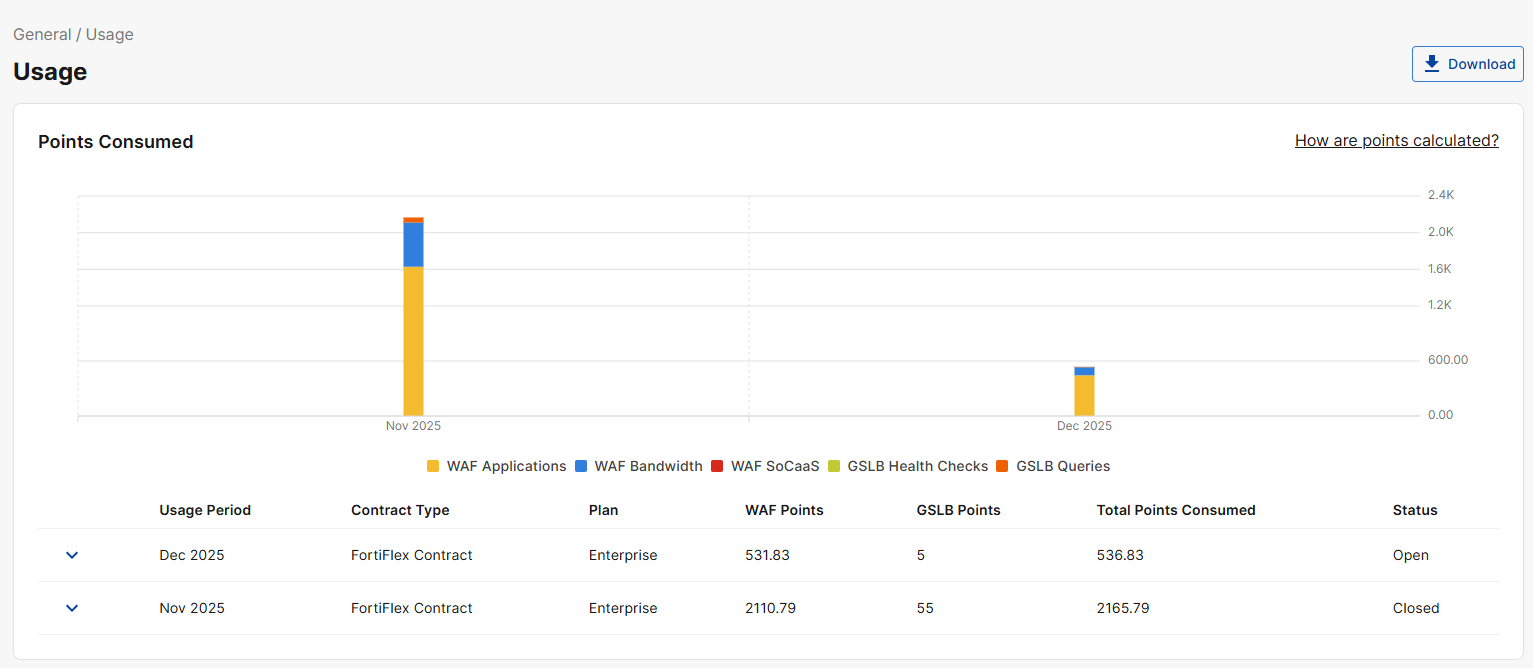This screenshot has width=1533, height=668.
Task: Expand the Nov 2025 usage row
Action: point(72,608)
